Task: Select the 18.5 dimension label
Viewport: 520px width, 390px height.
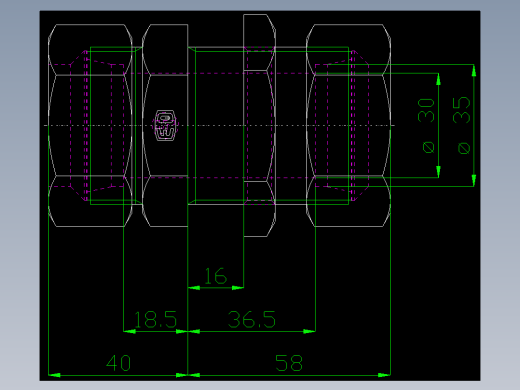Action: [x=155, y=319]
